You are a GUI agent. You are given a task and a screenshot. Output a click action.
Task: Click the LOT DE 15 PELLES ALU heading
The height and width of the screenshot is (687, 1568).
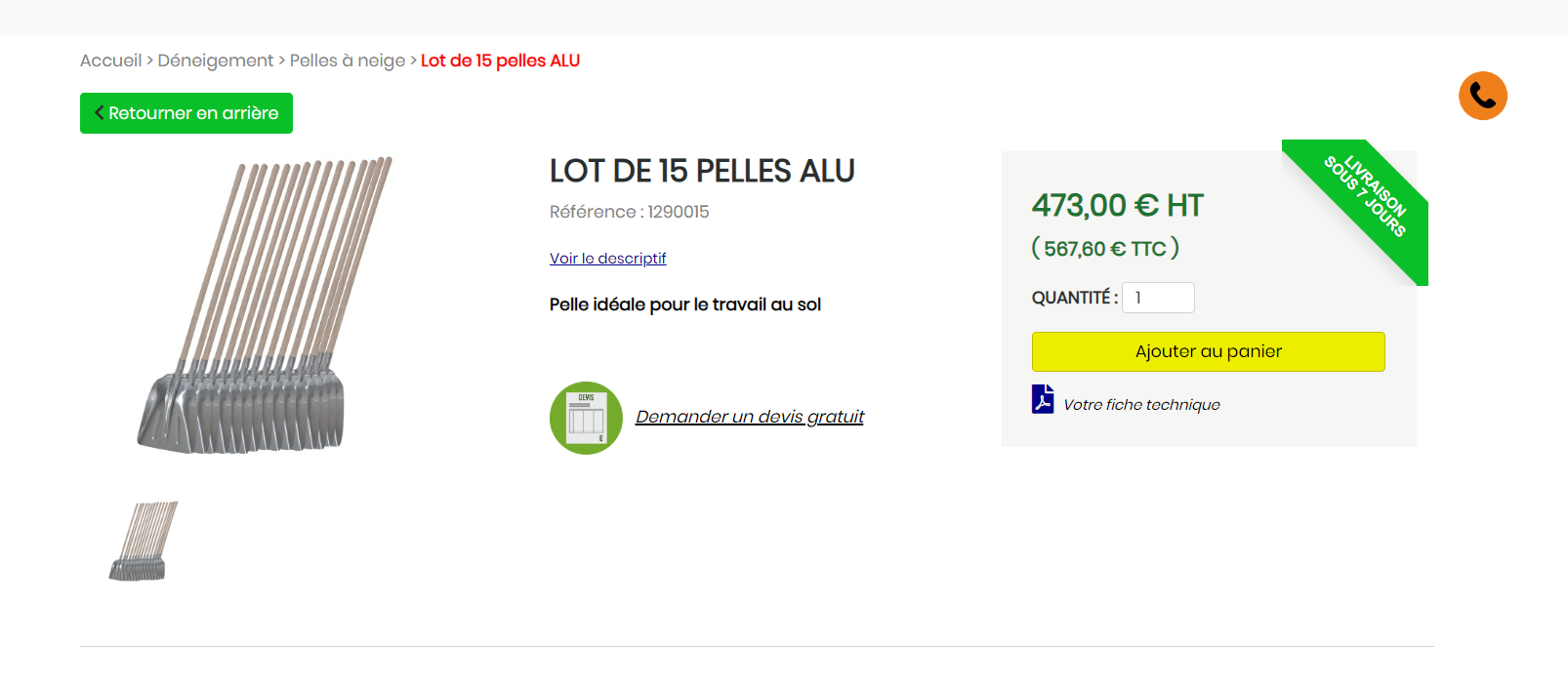pyautogui.click(x=702, y=172)
